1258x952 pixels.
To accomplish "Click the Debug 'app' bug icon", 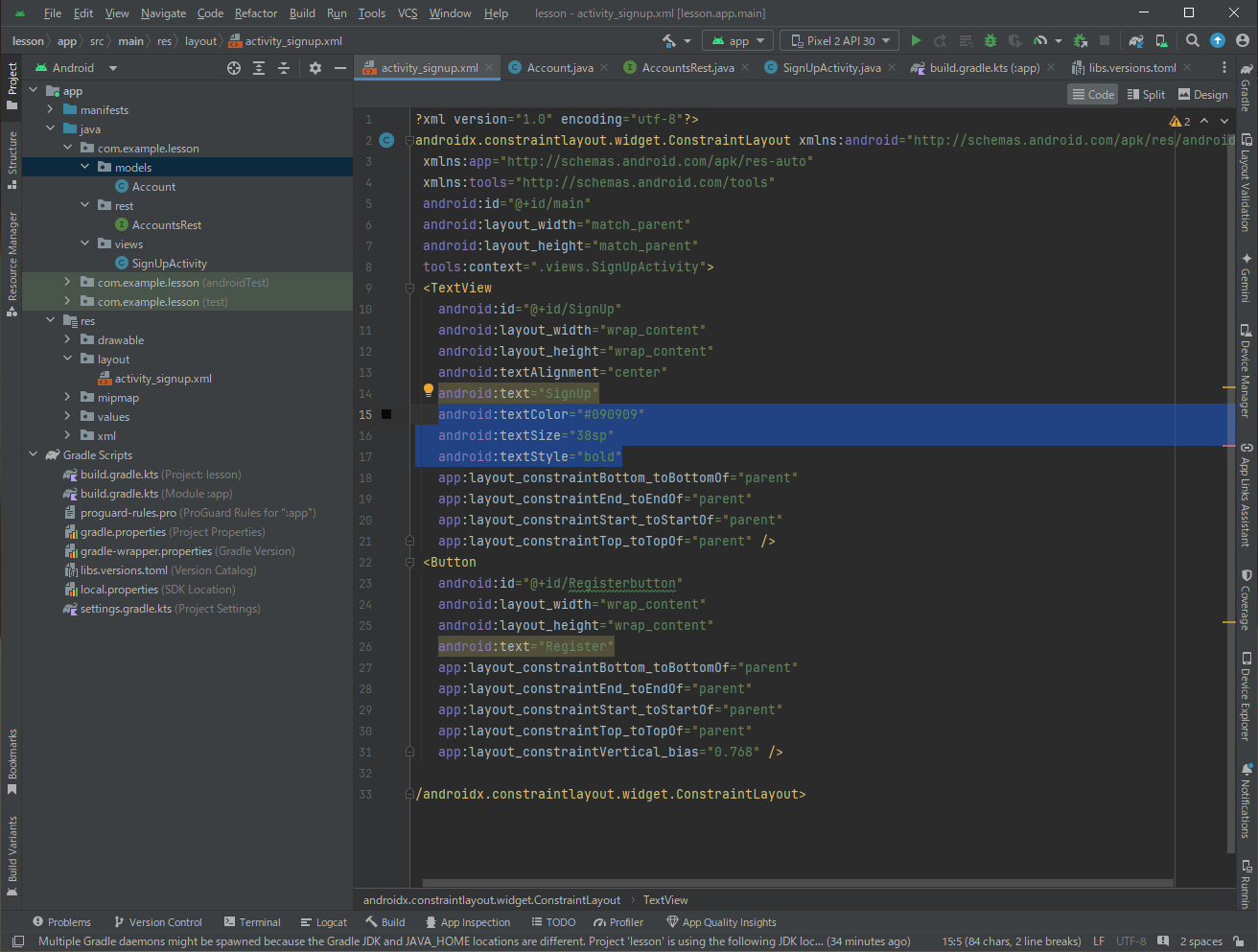I will 990,41.
